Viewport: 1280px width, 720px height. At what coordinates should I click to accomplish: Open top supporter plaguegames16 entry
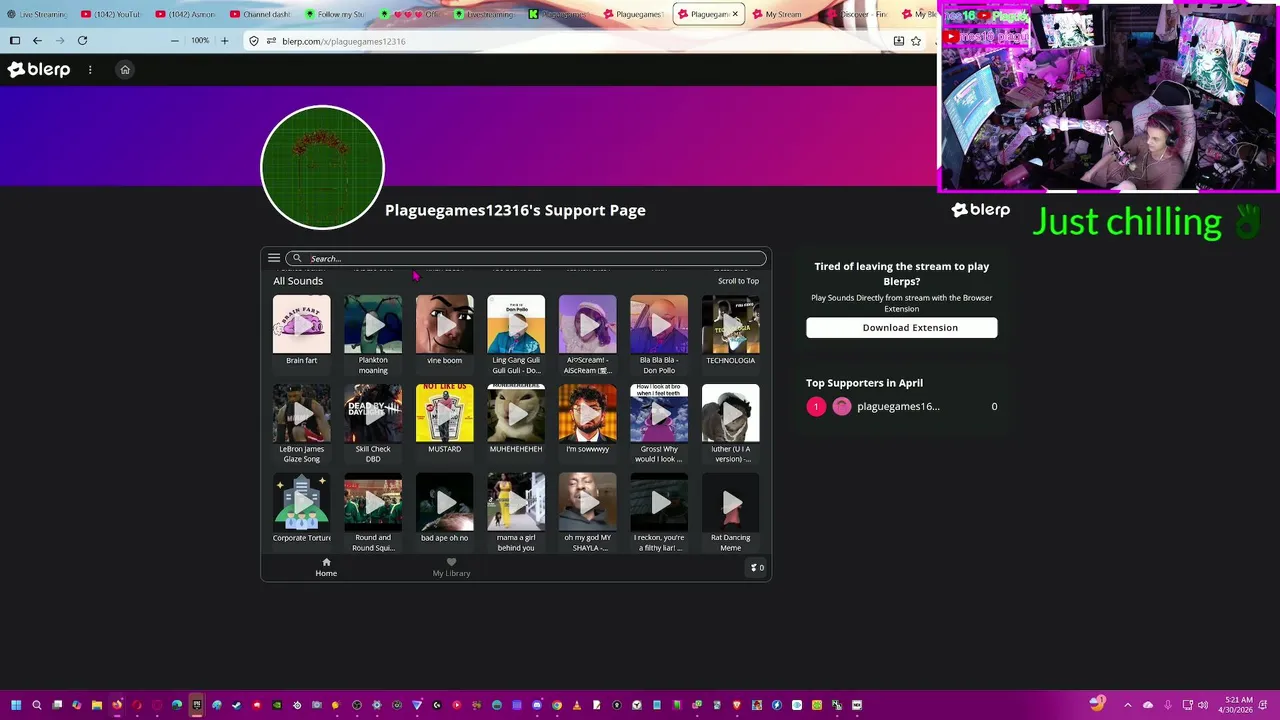coord(901,406)
